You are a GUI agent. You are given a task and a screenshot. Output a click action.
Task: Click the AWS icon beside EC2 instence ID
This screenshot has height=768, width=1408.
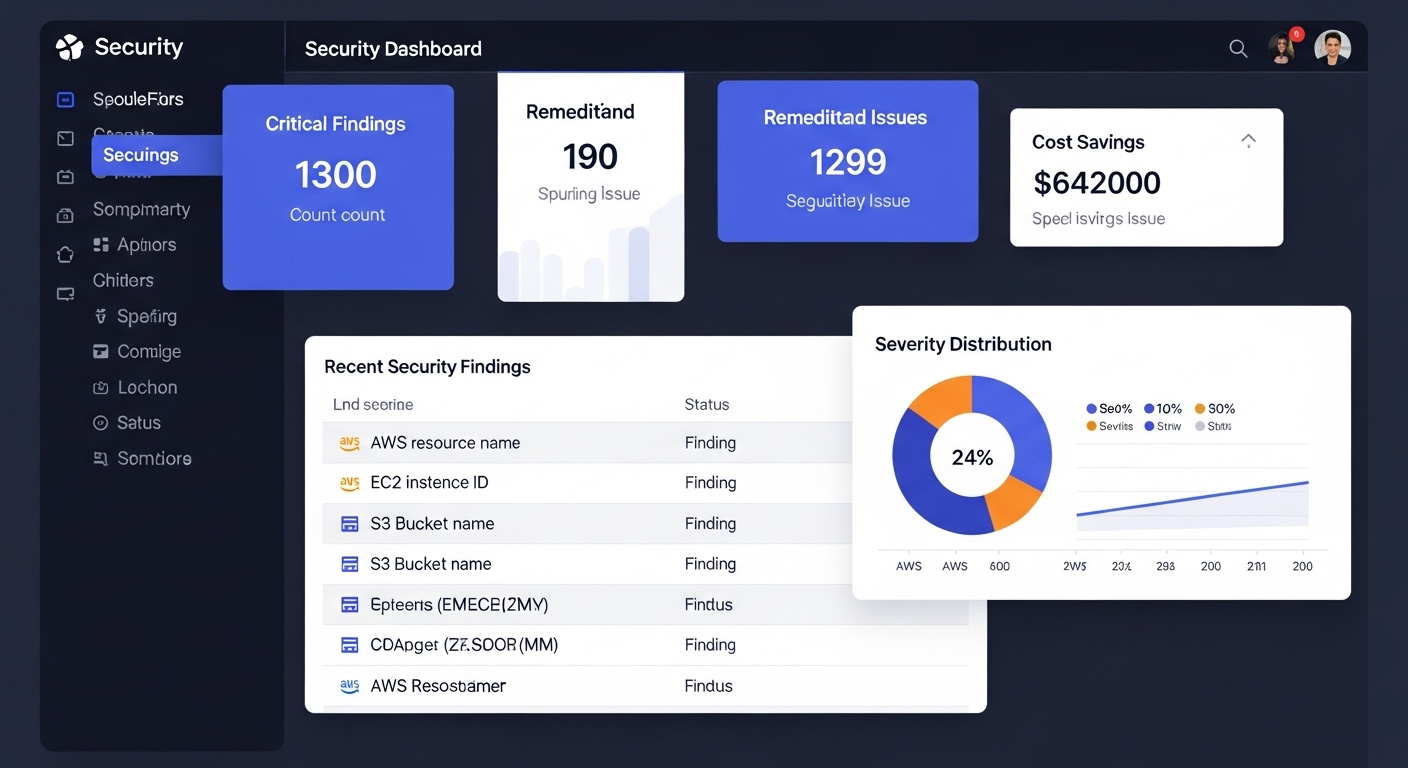click(349, 483)
